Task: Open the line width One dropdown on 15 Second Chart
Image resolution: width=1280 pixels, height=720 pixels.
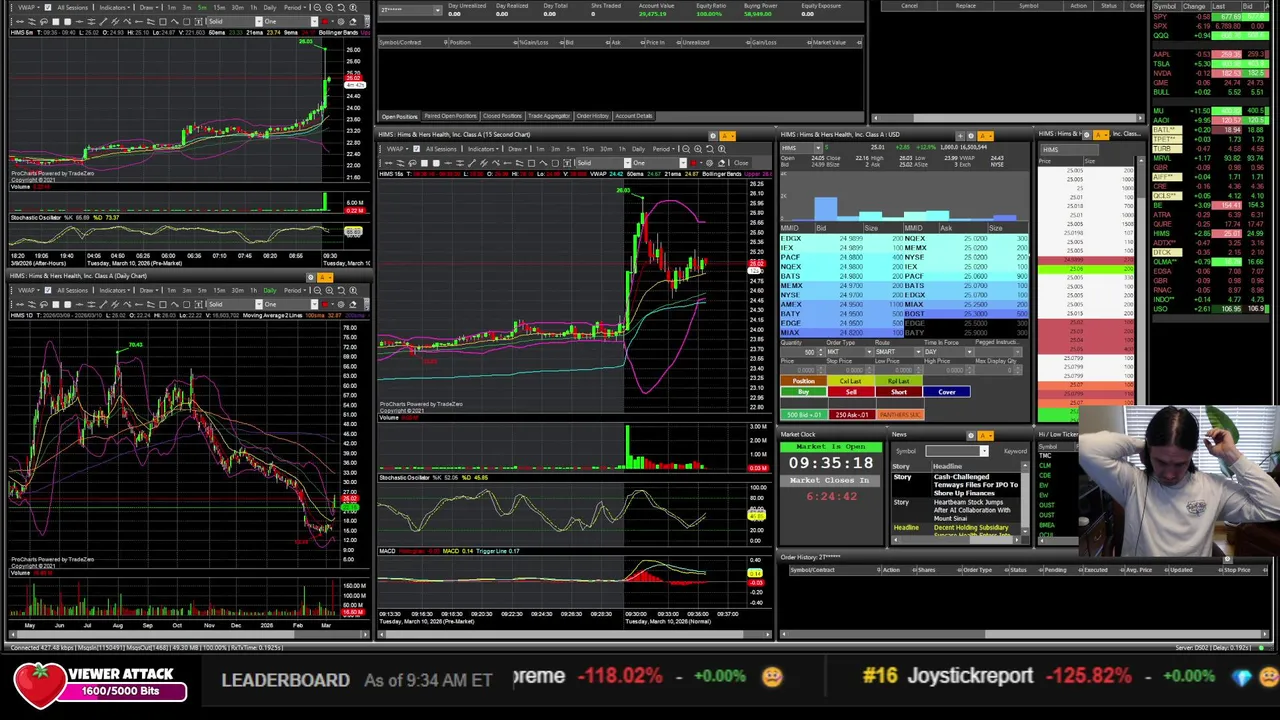Action: (683, 163)
